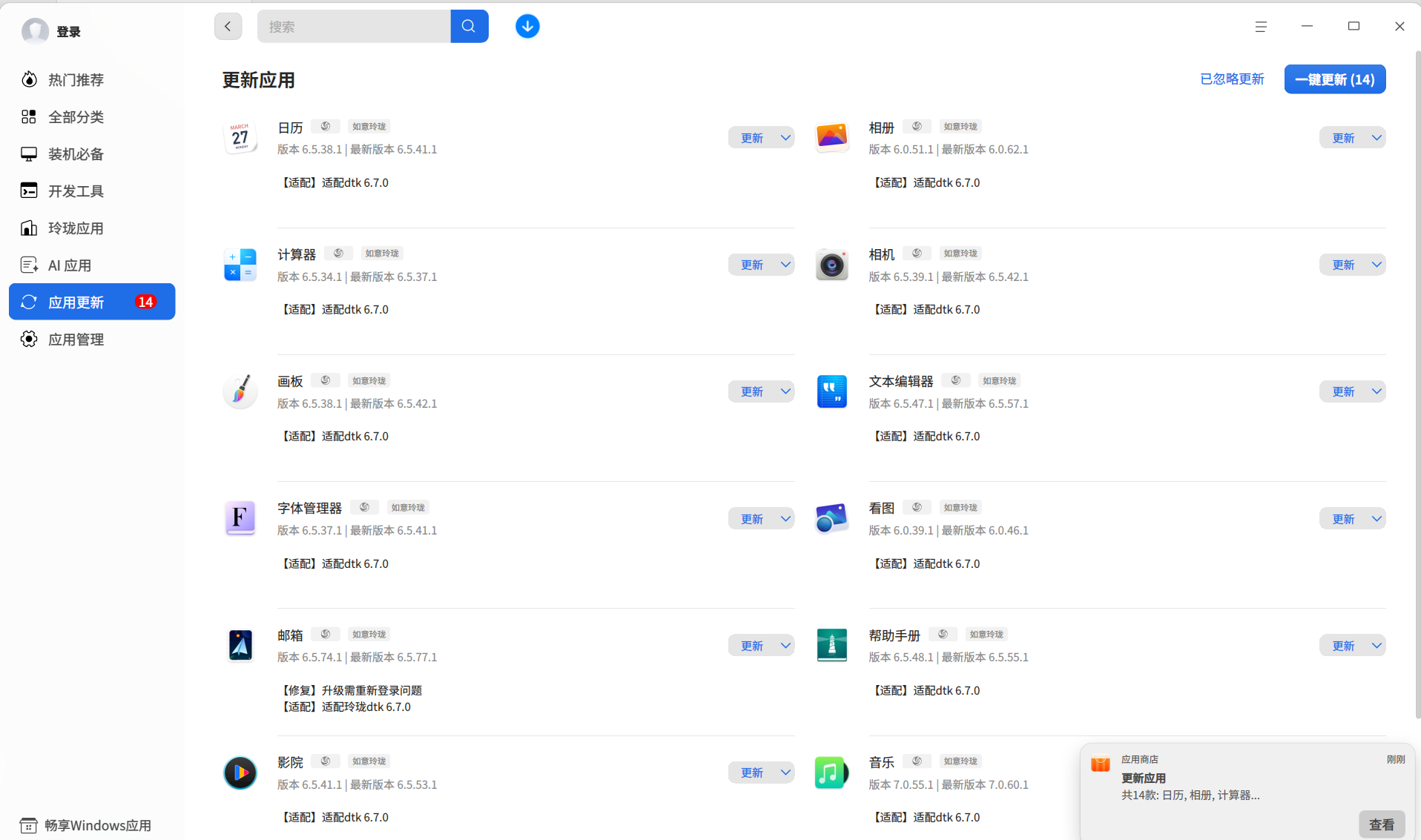Viewport: 1421px width, 840px height.
Task: Click 一键更新 (14) button
Action: 1335,79
